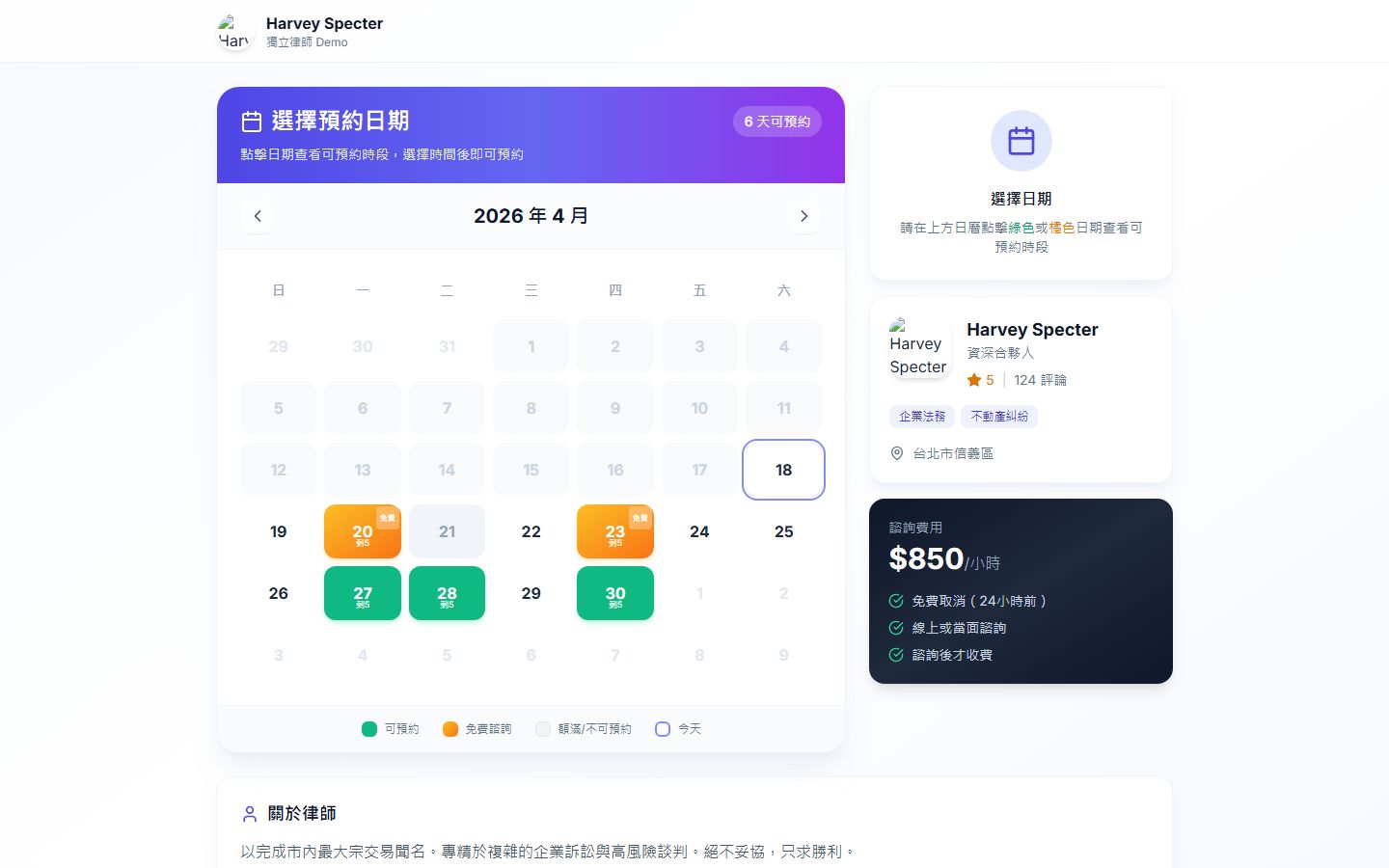Screen dimensions: 1389x868
Task: Click date 19 on the calendar
Action: click(279, 531)
